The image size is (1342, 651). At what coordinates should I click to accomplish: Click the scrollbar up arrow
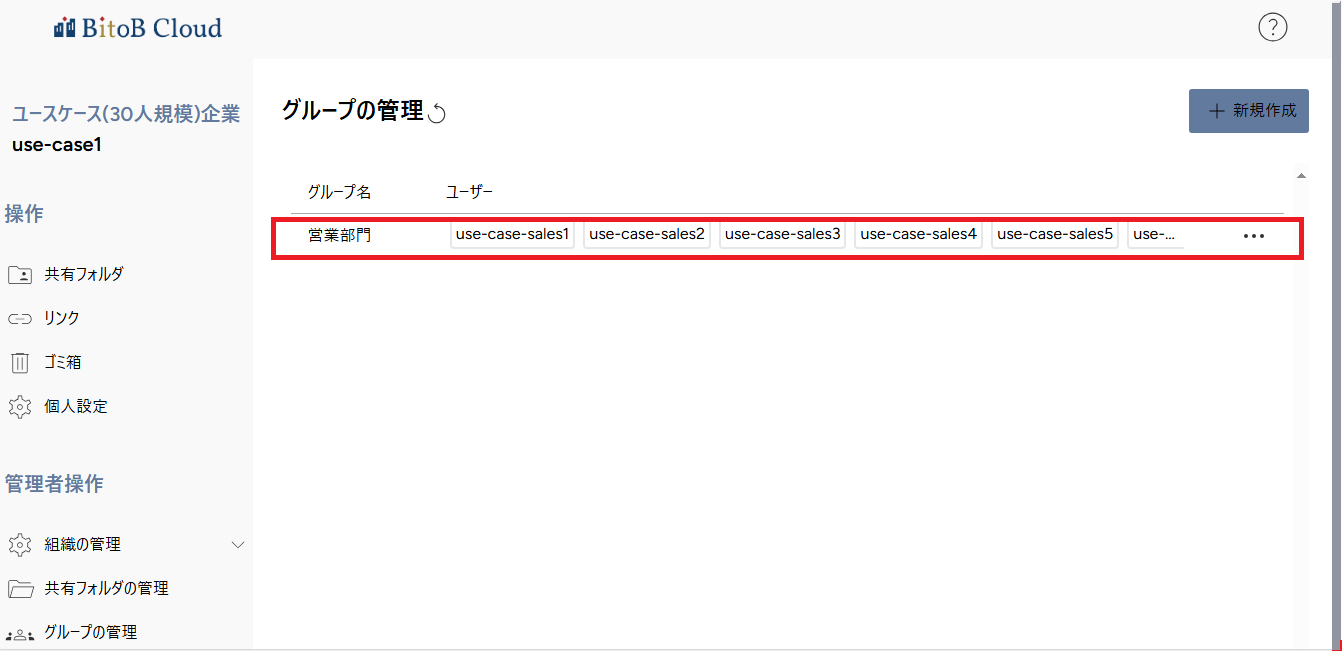click(1301, 176)
